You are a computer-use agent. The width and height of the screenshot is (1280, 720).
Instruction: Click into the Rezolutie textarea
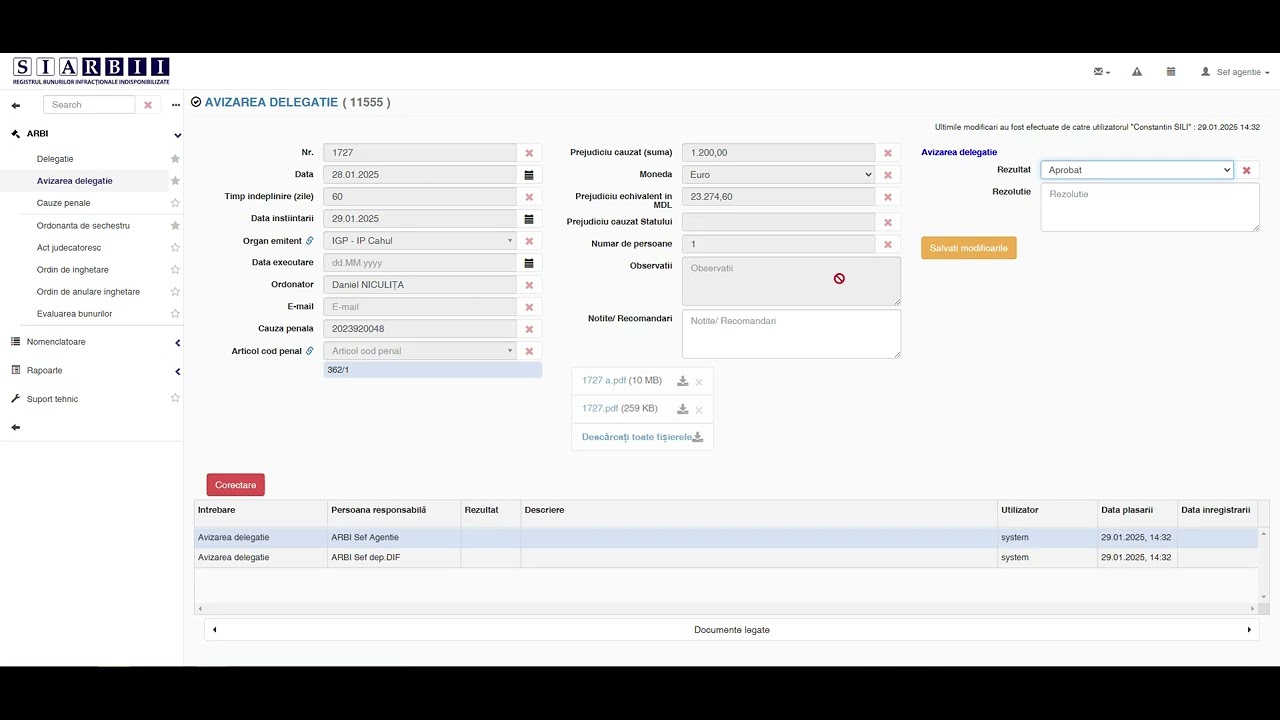click(x=1150, y=207)
